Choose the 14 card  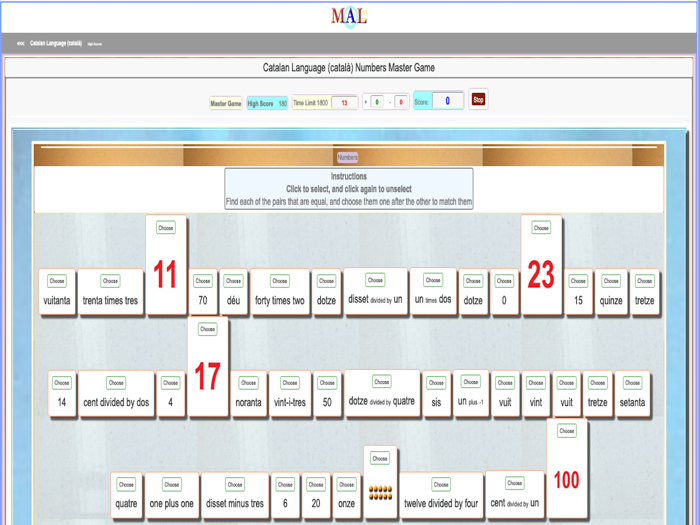coord(62,383)
